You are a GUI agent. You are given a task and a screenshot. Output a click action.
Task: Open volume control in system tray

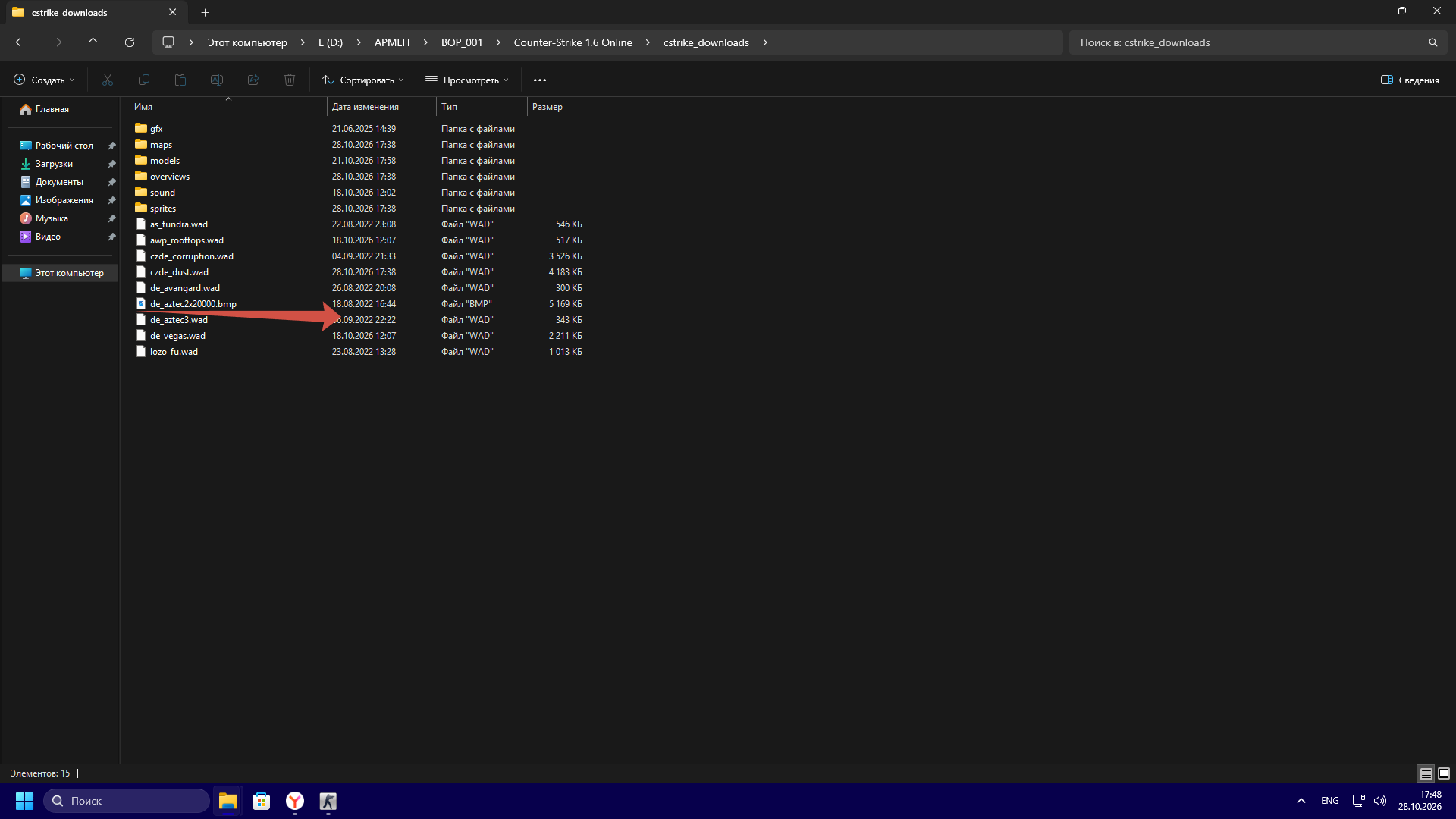[x=1380, y=801]
